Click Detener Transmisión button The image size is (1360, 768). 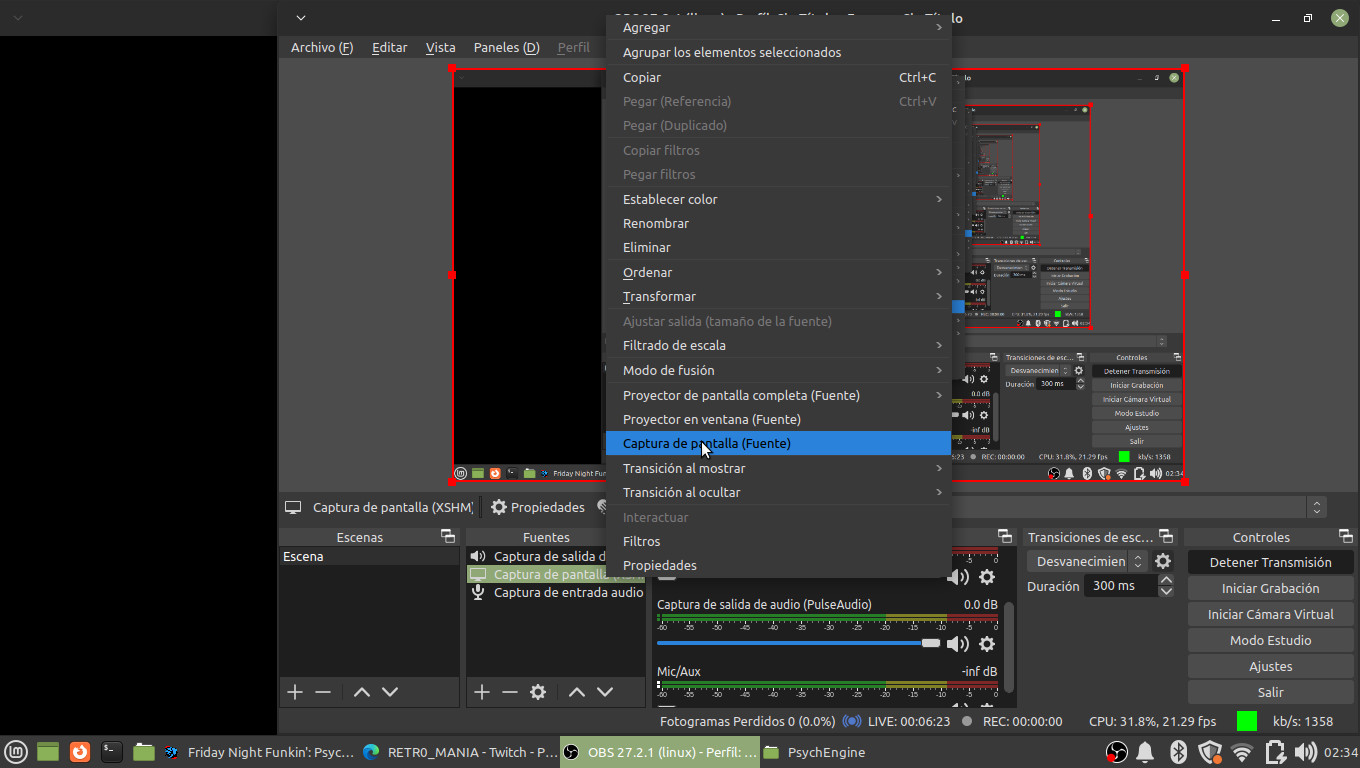pyautogui.click(x=1270, y=562)
